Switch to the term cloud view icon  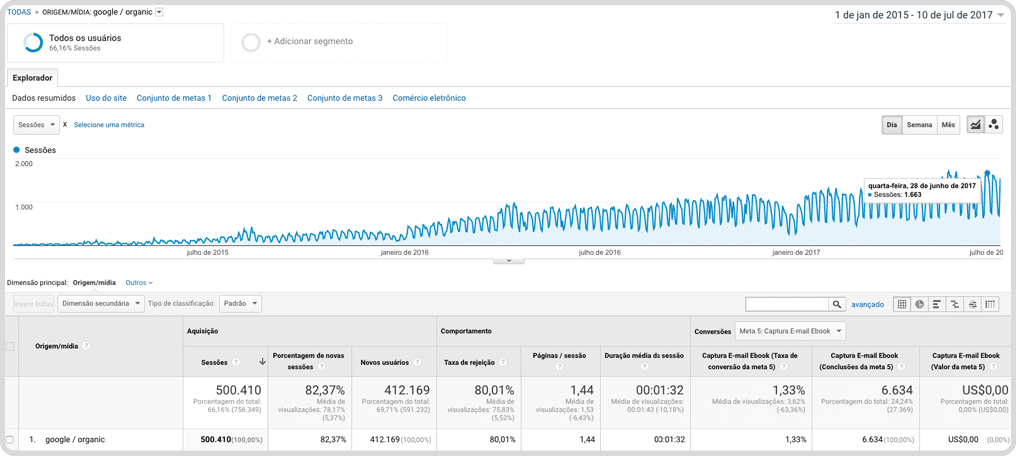point(972,304)
